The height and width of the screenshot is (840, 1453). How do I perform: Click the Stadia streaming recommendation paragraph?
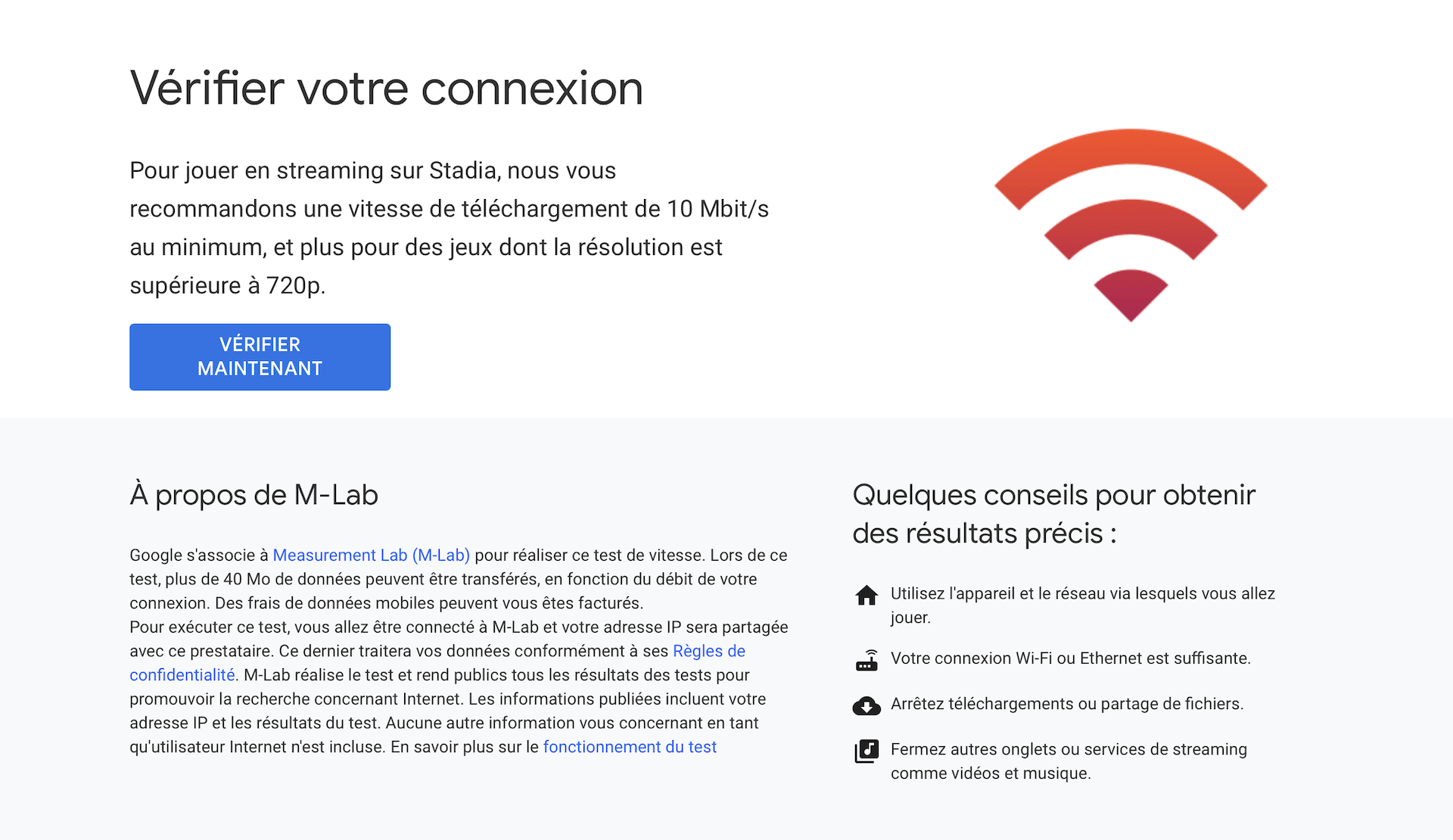pyautogui.click(x=449, y=228)
